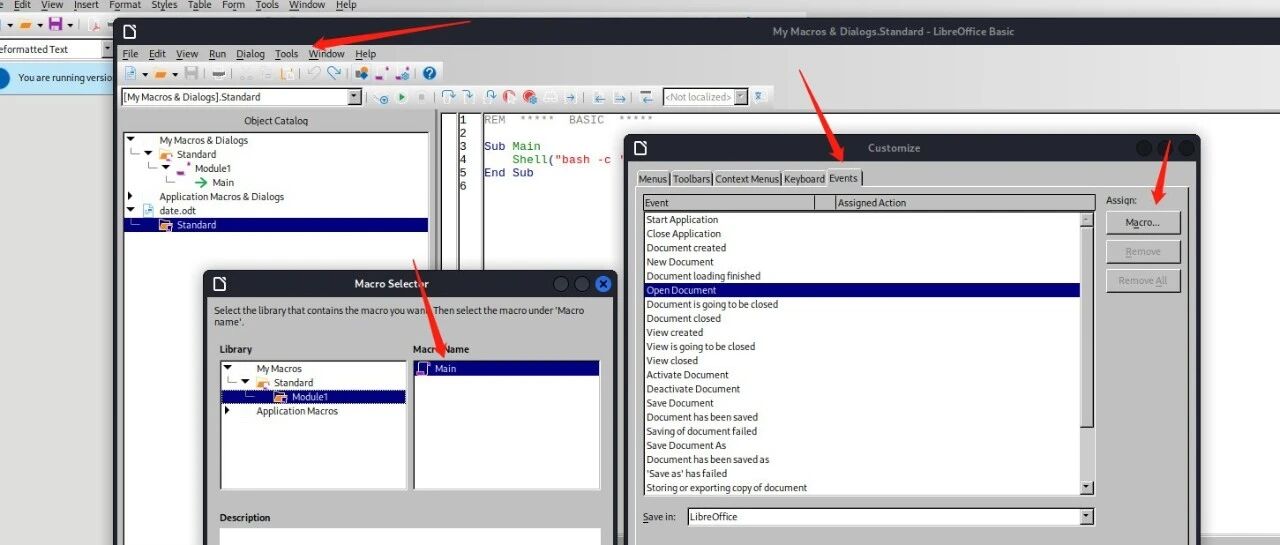Open the Save in LibreOffice dropdown
1280x545 pixels.
[1087, 517]
